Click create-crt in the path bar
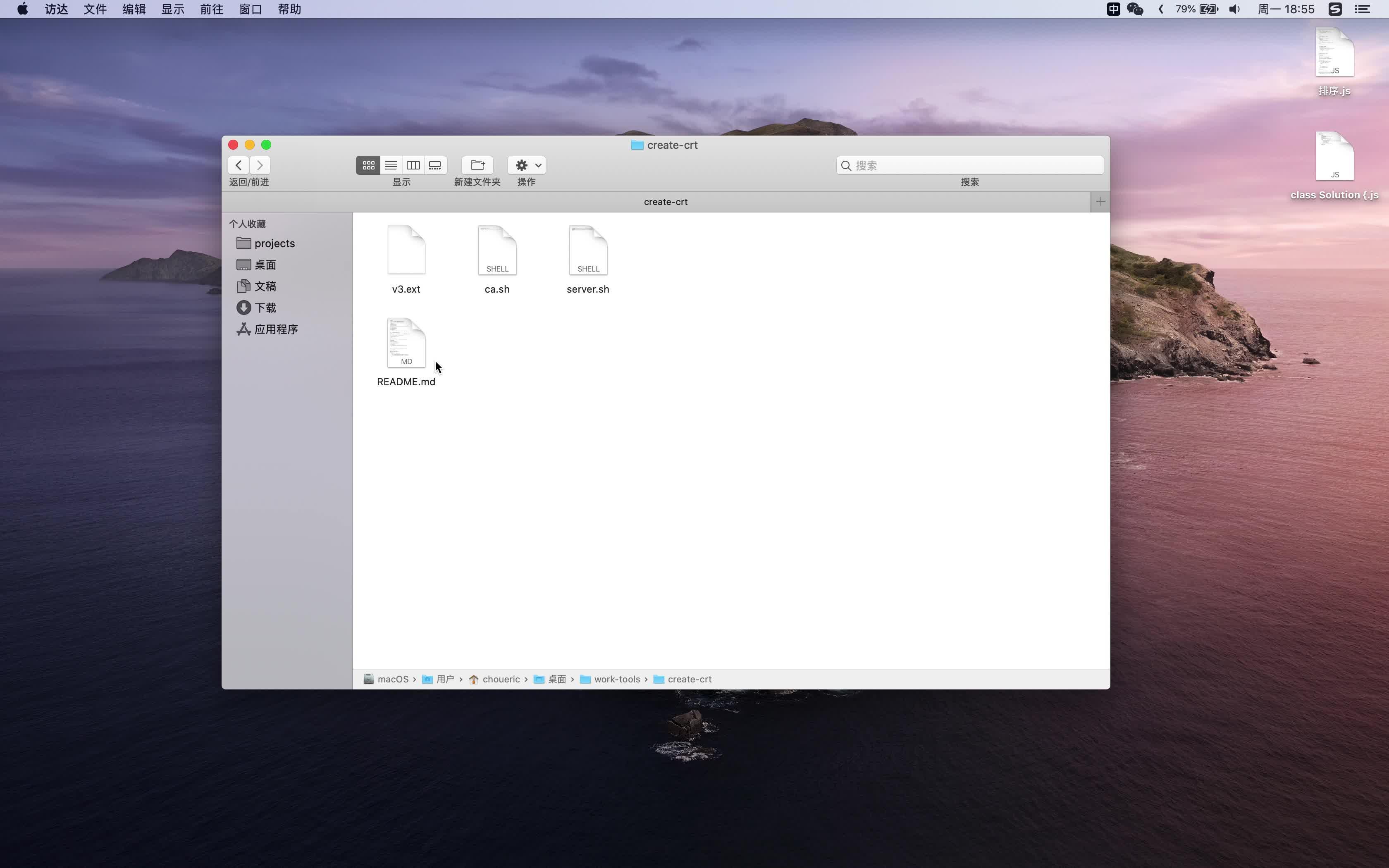 coord(683,679)
